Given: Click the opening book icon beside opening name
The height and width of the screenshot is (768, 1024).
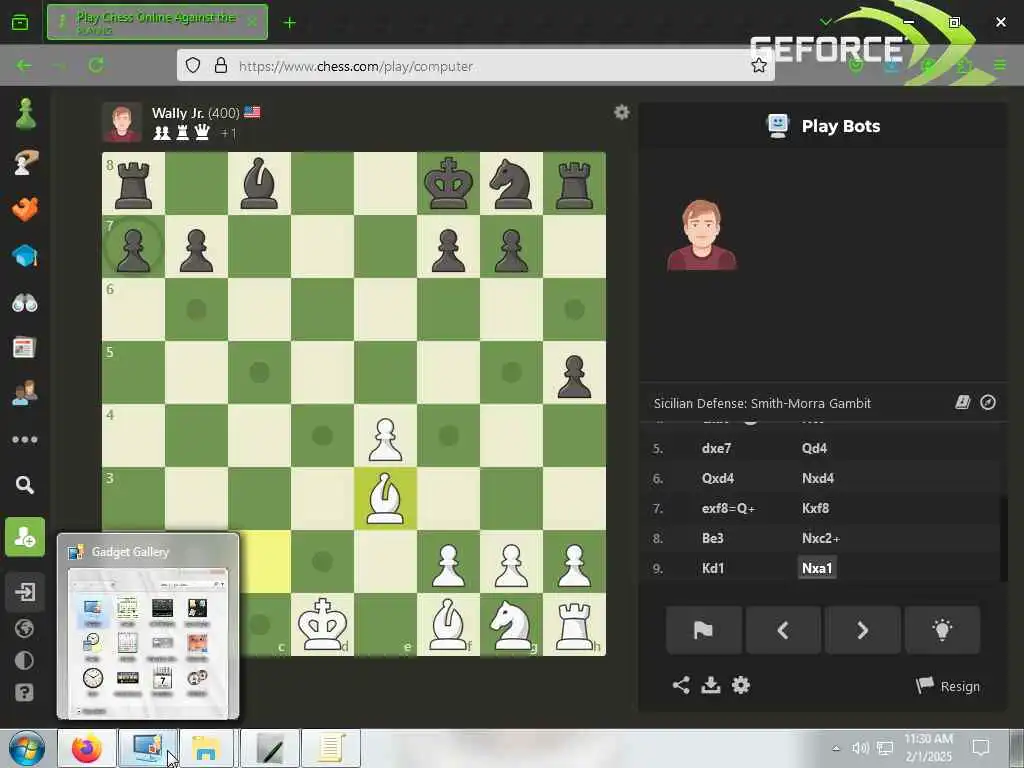Looking at the screenshot, I should (x=962, y=402).
